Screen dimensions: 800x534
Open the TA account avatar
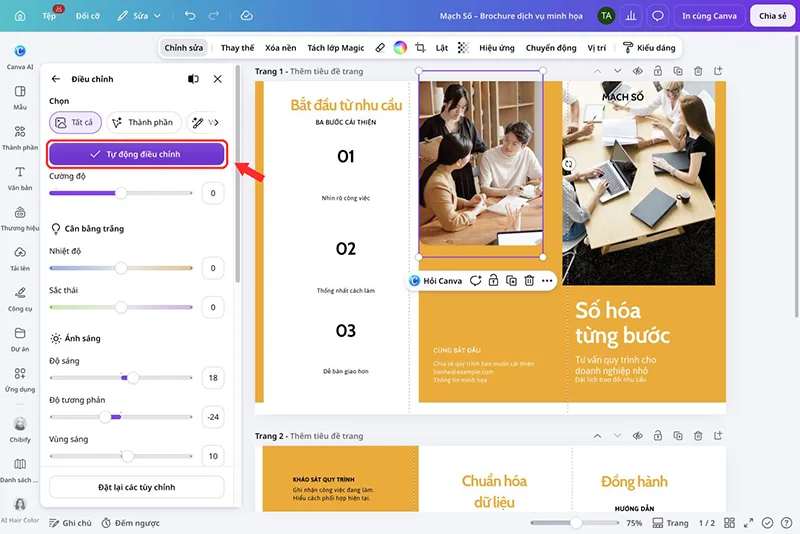(x=606, y=16)
